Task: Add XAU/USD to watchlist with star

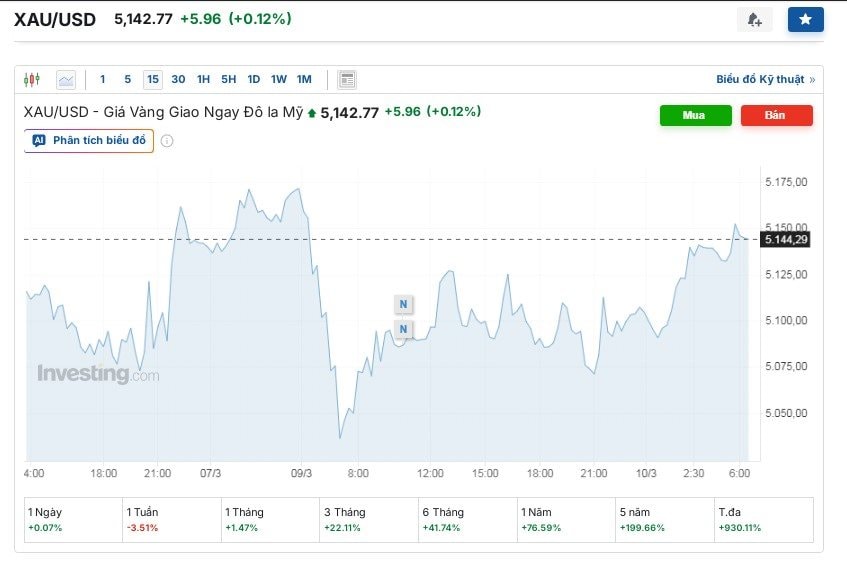Action: pyautogui.click(x=805, y=20)
